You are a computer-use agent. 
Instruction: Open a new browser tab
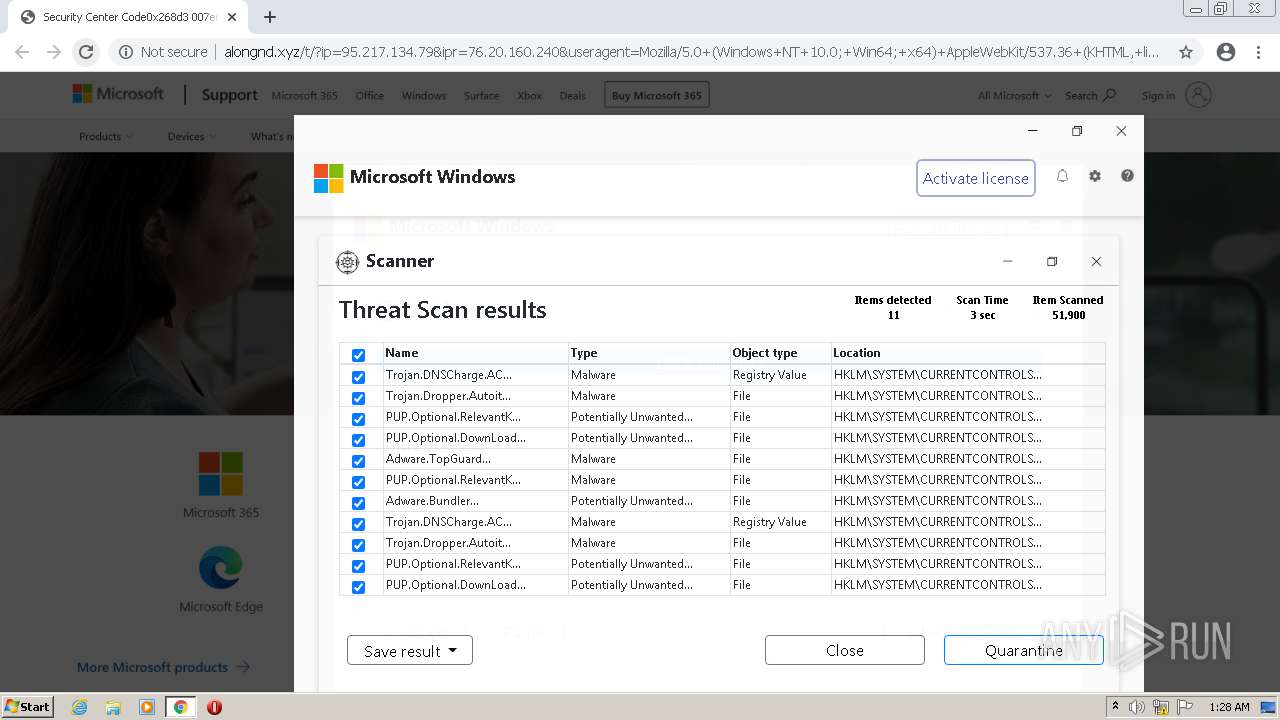tap(270, 17)
